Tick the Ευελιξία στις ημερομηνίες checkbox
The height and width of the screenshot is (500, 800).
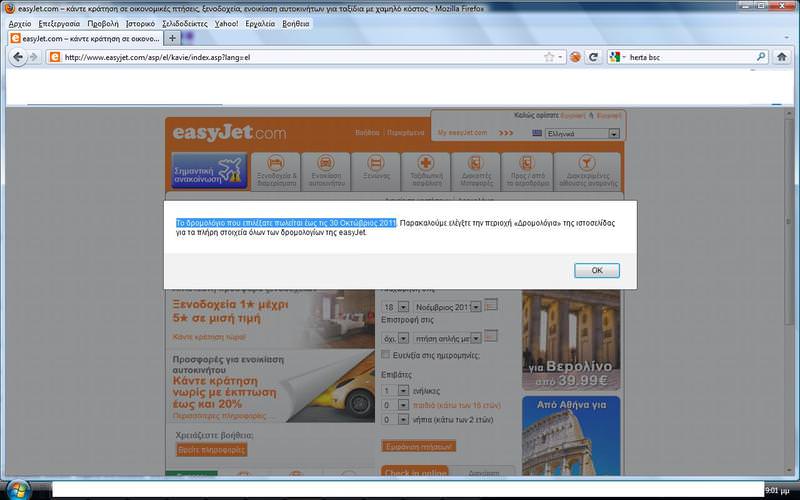(x=386, y=355)
